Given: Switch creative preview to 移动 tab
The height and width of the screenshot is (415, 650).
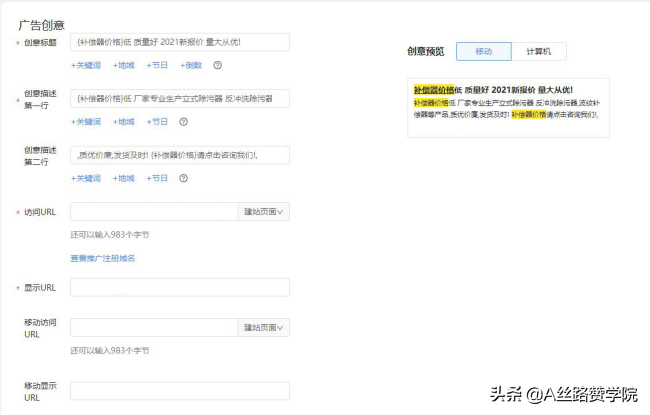Looking at the screenshot, I should (484, 51).
